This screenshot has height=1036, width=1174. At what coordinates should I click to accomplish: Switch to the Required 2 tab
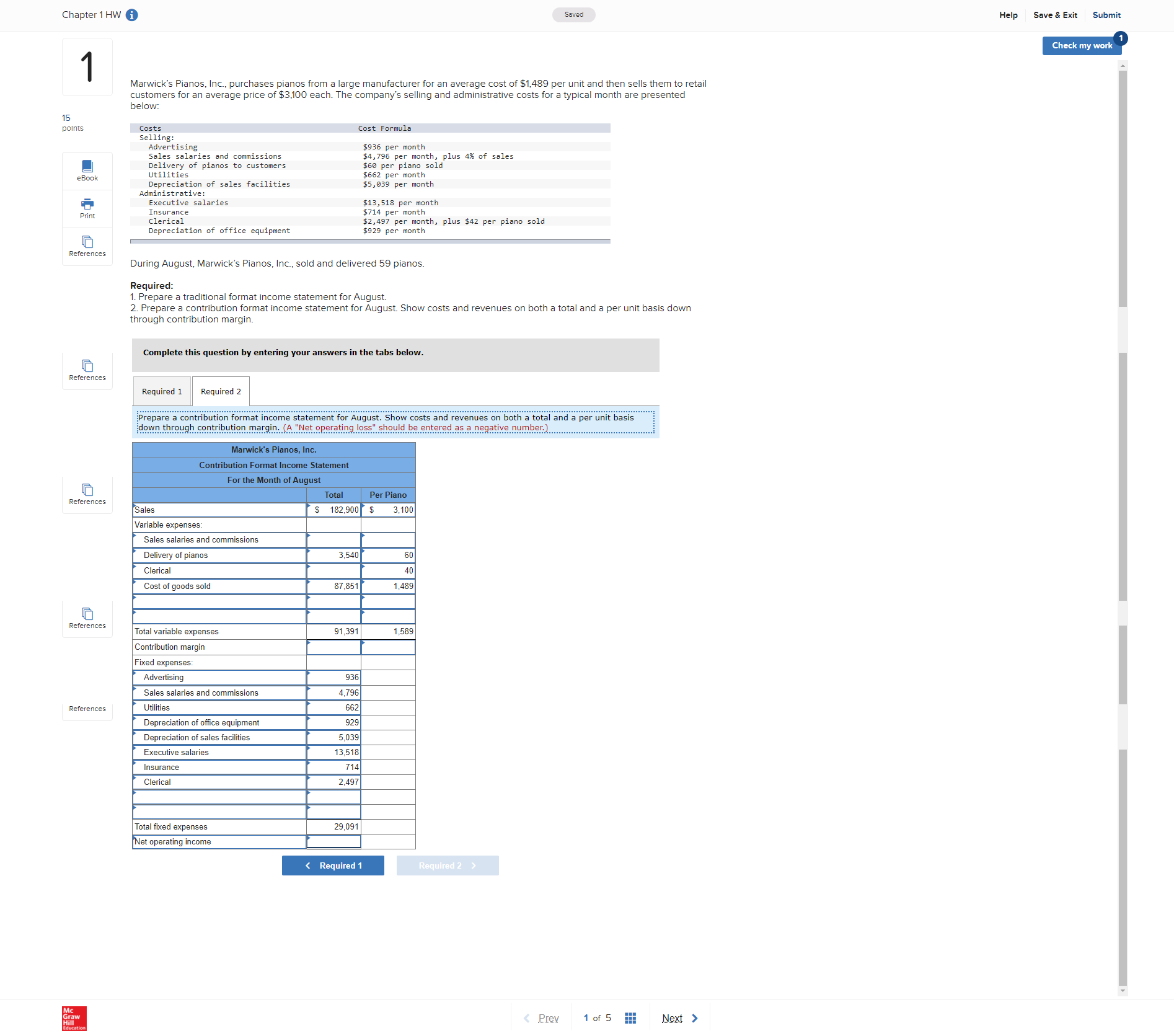tap(220, 391)
